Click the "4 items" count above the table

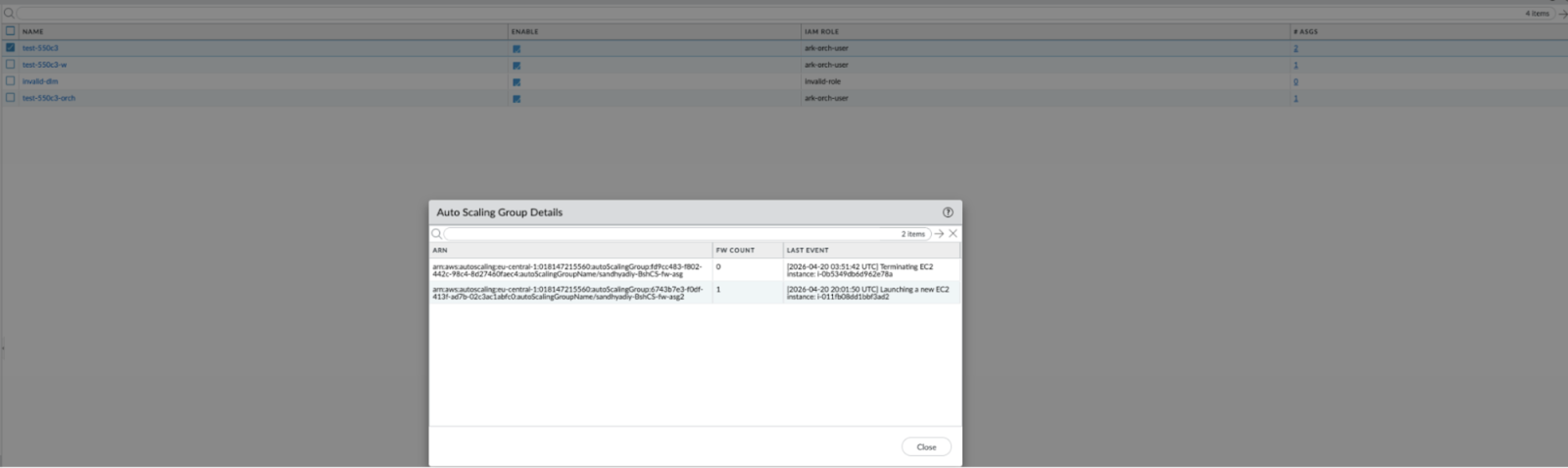coord(1537,13)
